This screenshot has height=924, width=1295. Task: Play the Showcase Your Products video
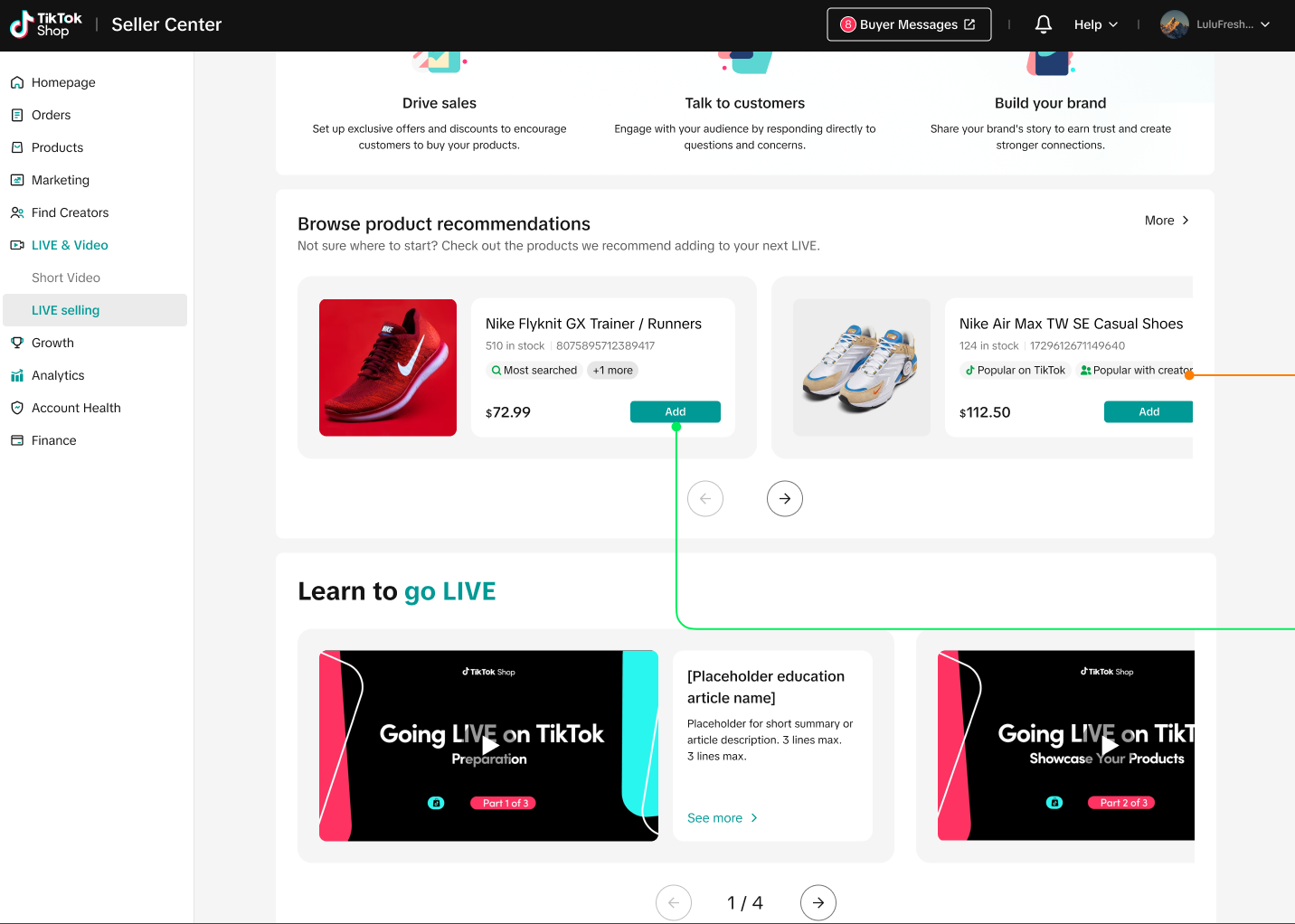(1108, 745)
